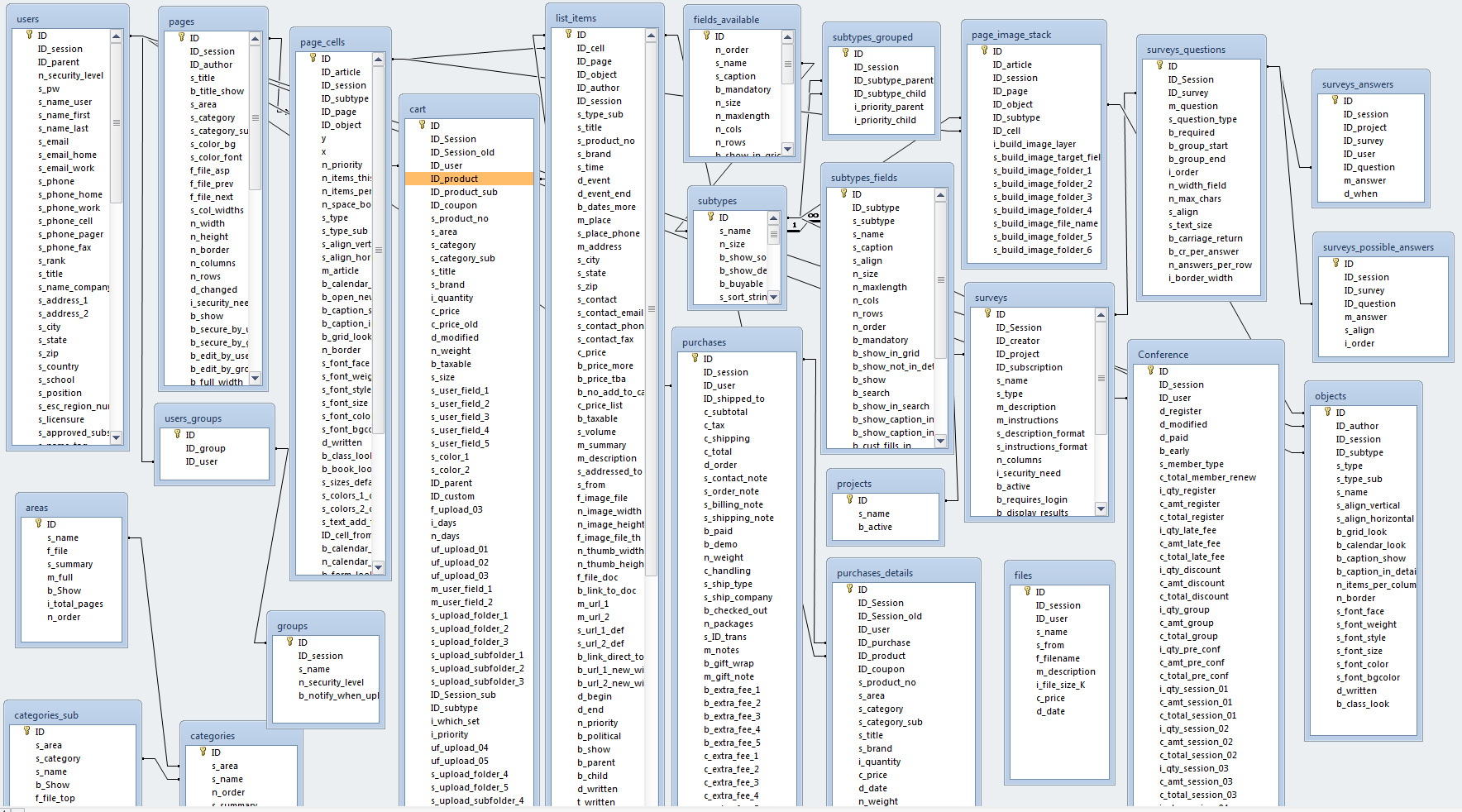The width and height of the screenshot is (1462, 812).
Task: Click the key icon in surveys_answers table
Action: click(x=1335, y=100)
